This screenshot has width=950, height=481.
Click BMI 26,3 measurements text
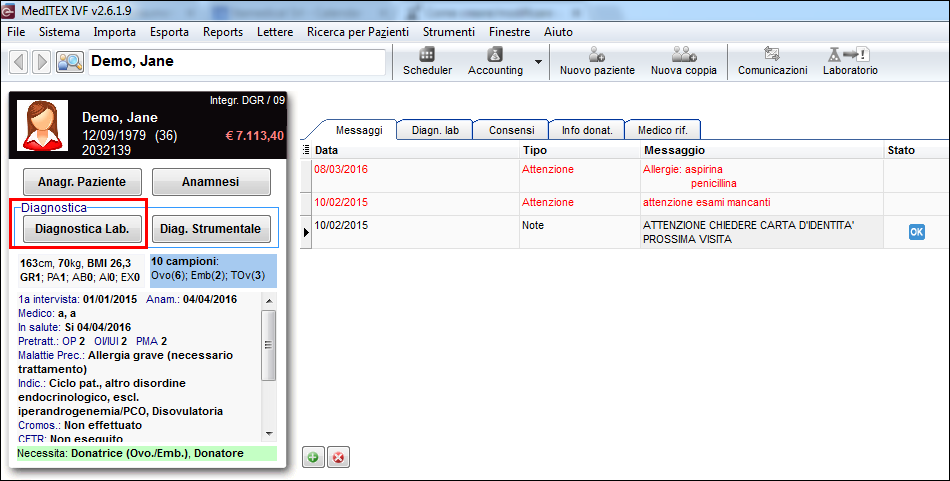coord(109,264)
